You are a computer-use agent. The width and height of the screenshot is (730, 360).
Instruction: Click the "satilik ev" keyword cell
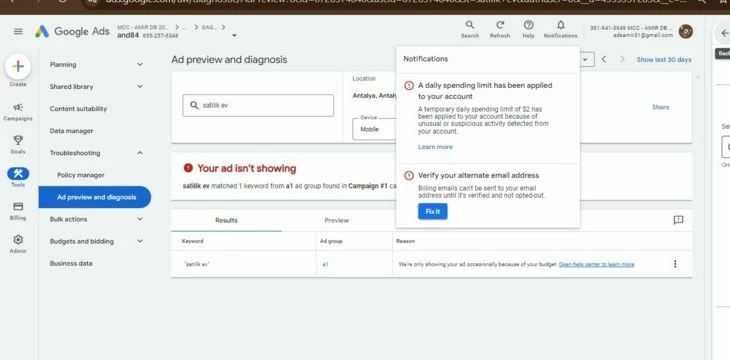(197, 265)
